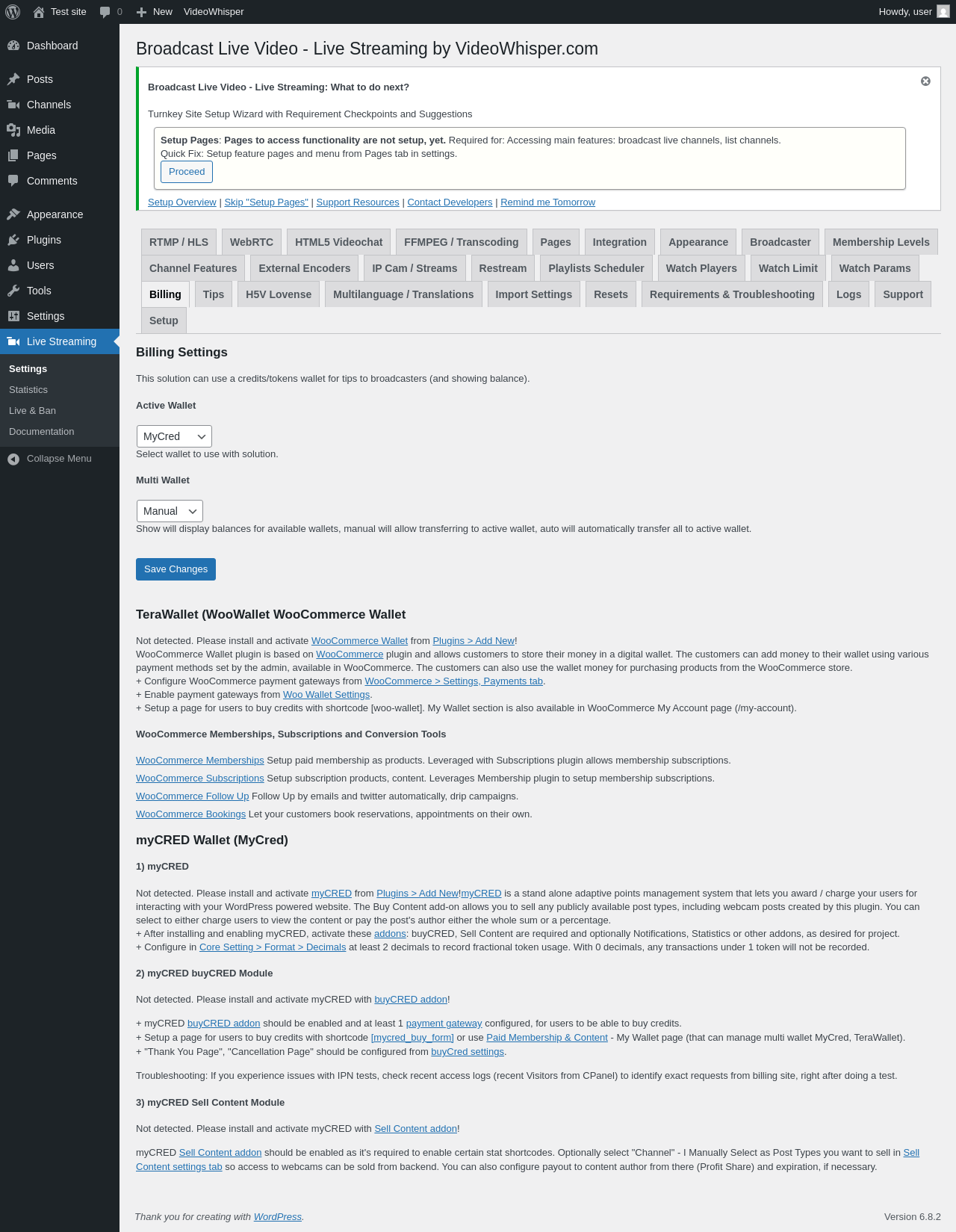
Task: Open the Multi Wallet Manual dropdown
Action: 170,511
